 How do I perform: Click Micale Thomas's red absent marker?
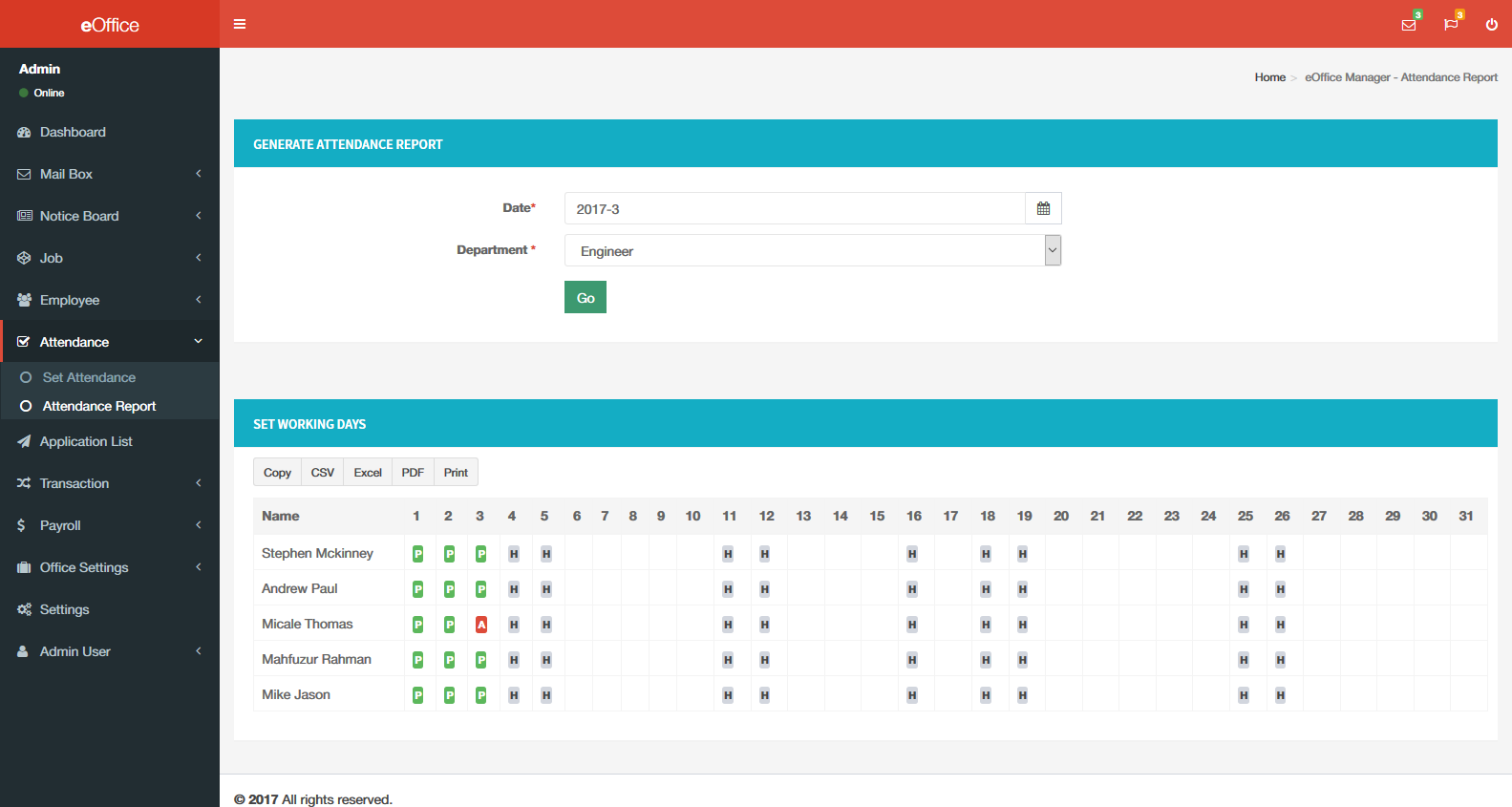coord(481,625)
